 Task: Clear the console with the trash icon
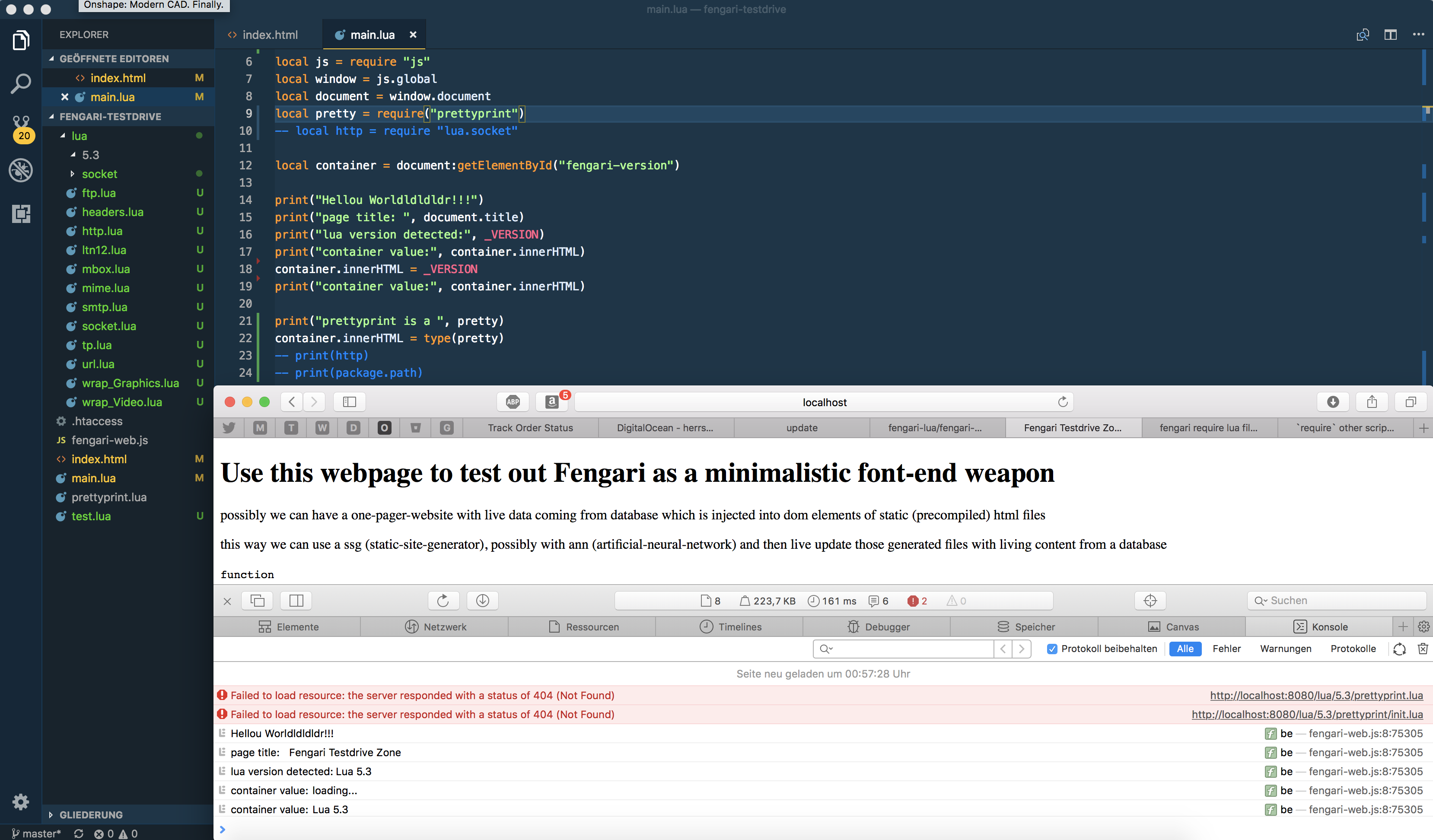(x=1423, y=648)
